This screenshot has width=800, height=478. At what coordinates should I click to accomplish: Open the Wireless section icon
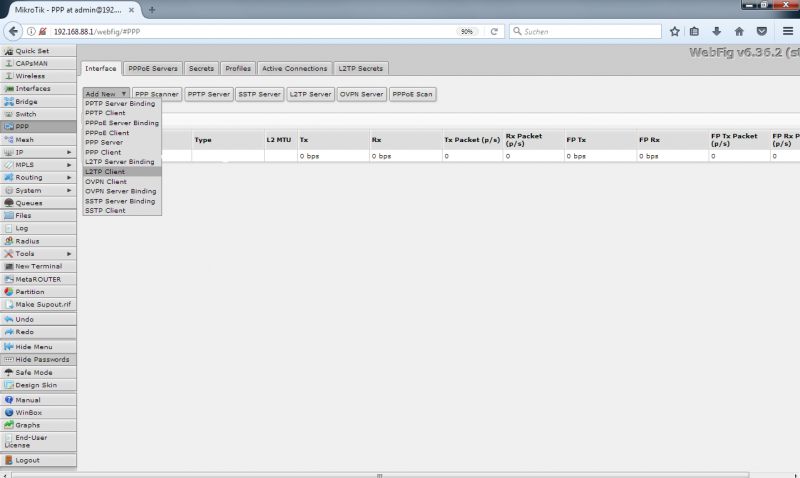9,75
